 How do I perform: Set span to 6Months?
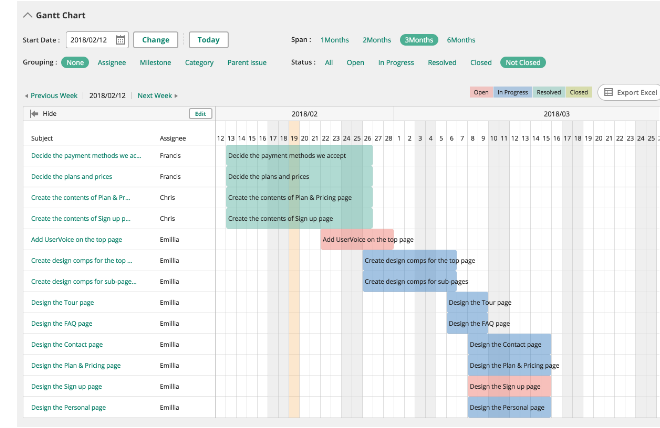(x=461, y=40)
